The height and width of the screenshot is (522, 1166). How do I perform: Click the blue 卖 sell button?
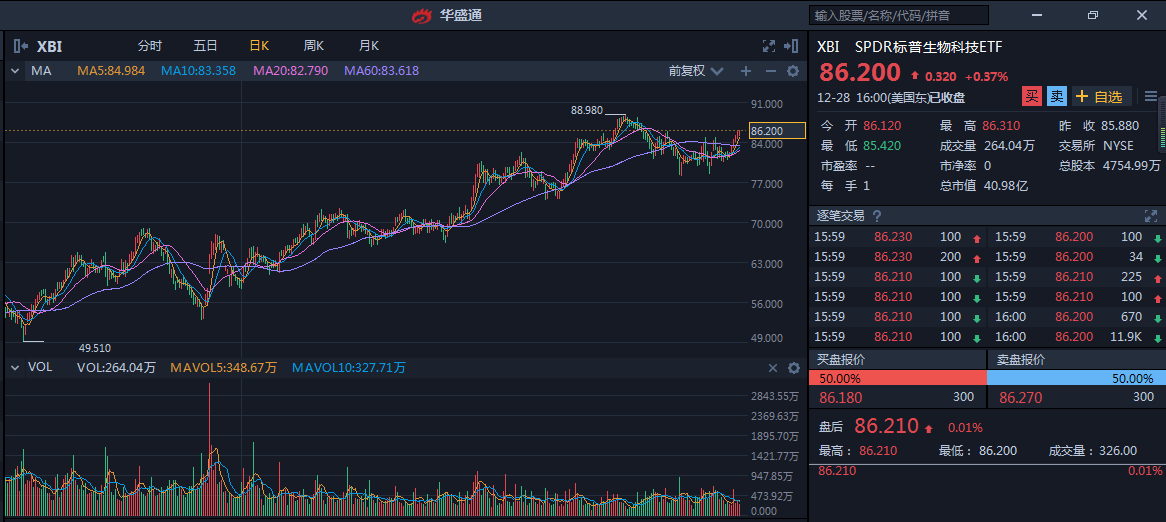[1057, 97]
